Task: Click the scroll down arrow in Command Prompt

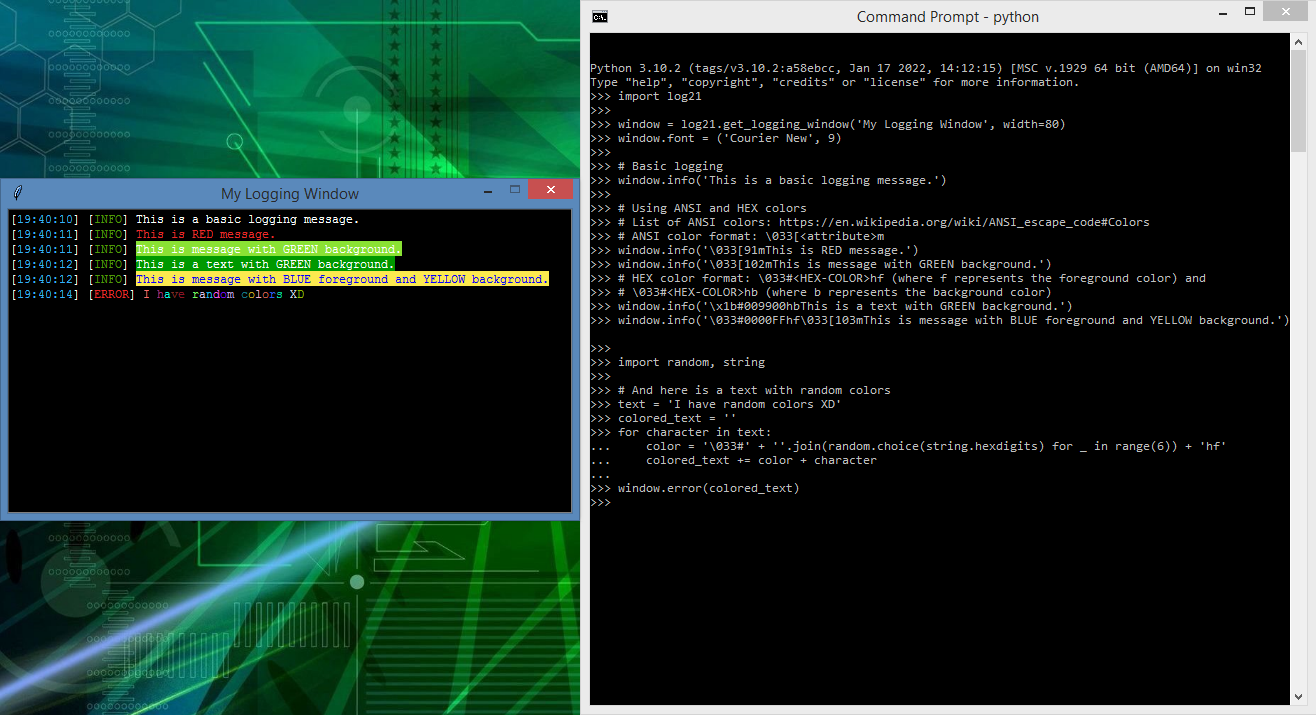Action: coord(1298,697)
